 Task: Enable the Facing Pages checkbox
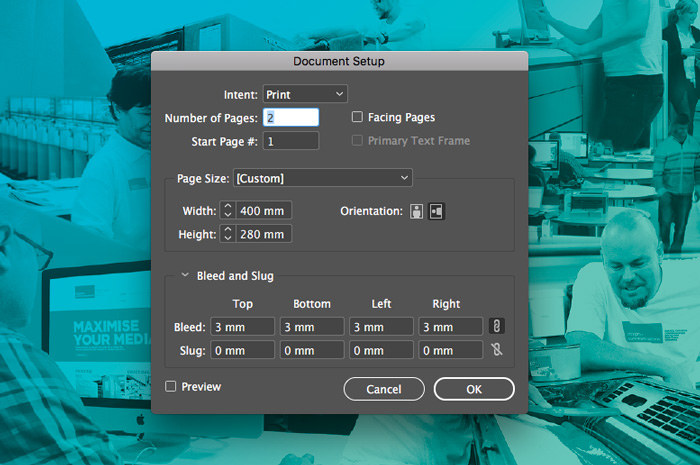point(357,118)
